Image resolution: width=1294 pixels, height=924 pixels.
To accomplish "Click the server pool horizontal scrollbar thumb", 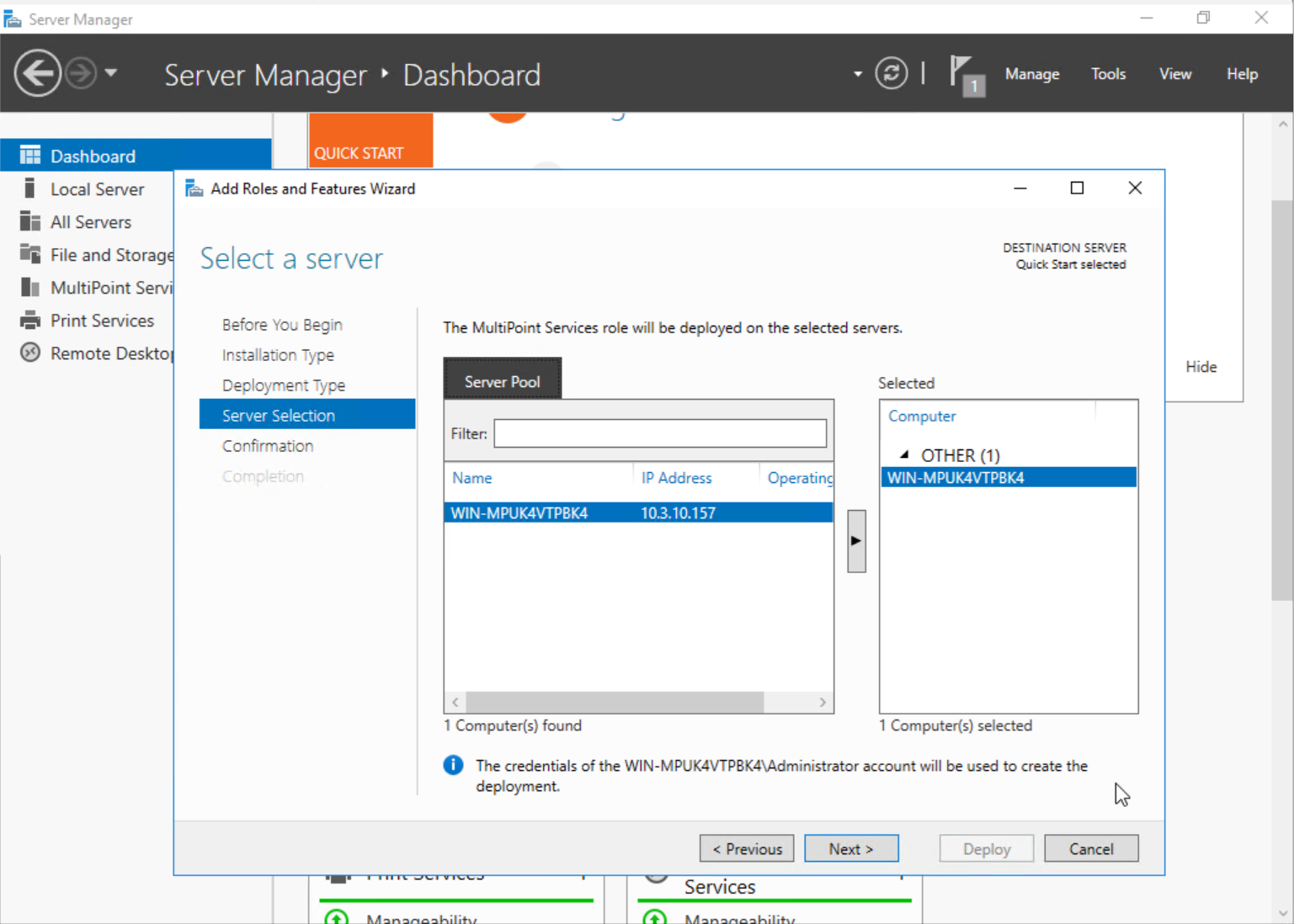I will click(615, 702).
